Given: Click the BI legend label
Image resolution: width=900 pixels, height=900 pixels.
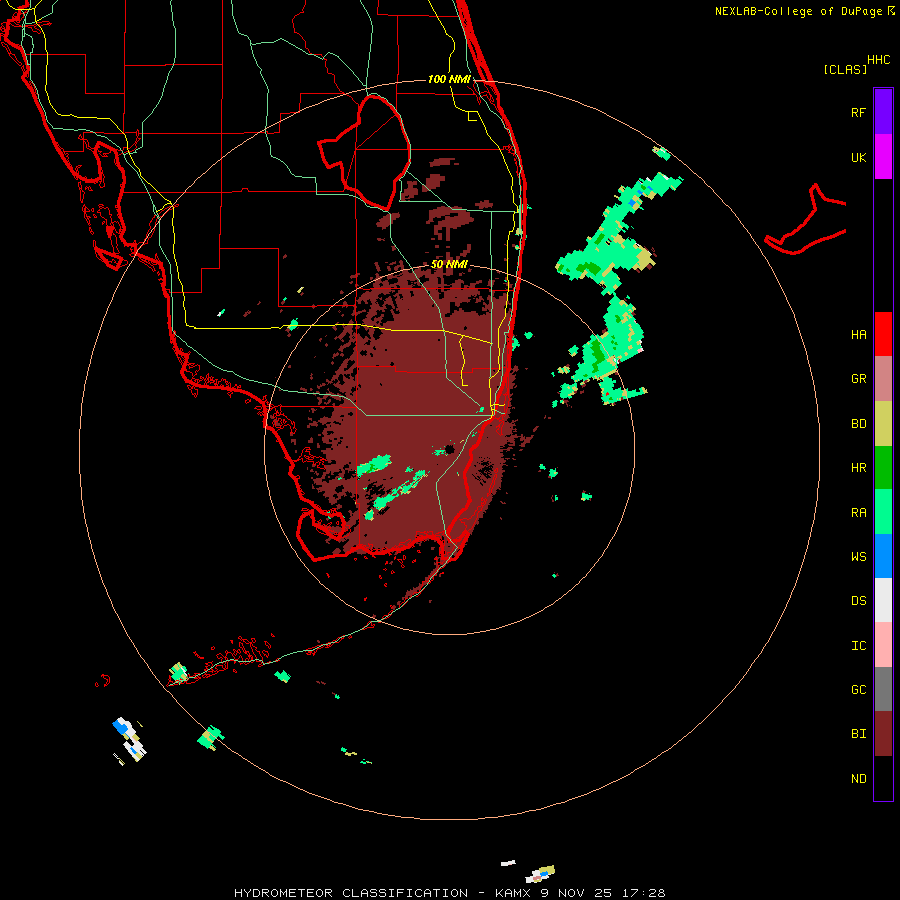Looking at the screenshot, I should pyautogui.click(x=858, y=734).
